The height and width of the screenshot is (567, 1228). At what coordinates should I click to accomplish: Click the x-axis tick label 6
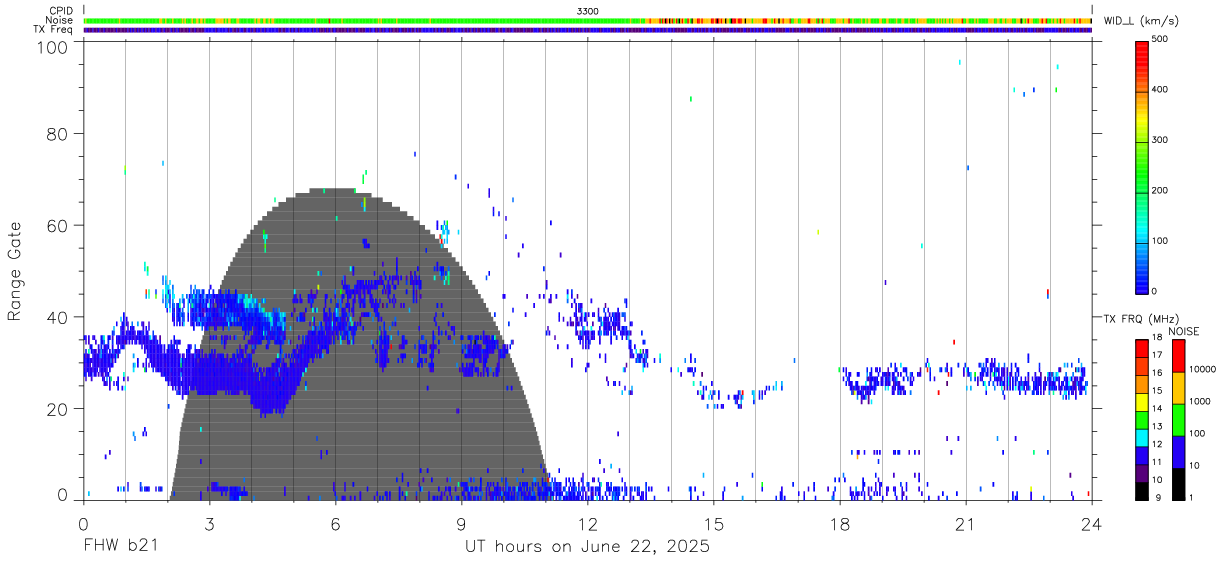[x=335, y=523]
